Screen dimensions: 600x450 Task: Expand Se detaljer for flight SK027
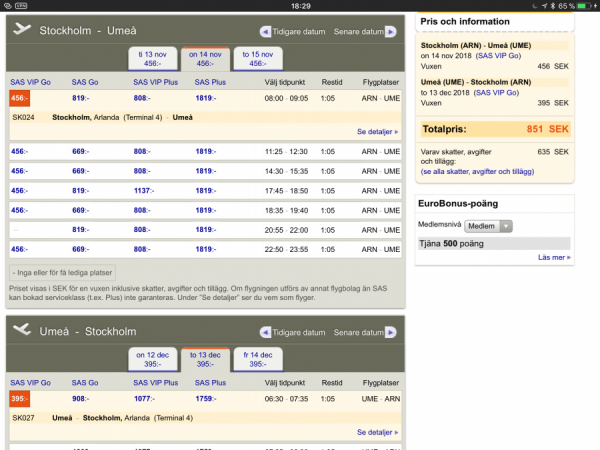click(377, 433)
